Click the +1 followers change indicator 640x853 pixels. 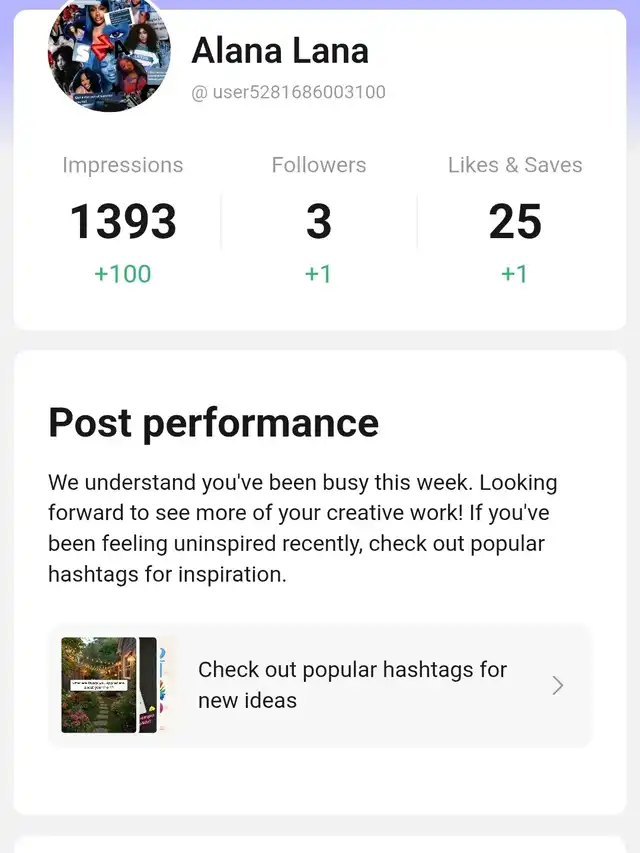pyautogui.click(x=319, y=274)
